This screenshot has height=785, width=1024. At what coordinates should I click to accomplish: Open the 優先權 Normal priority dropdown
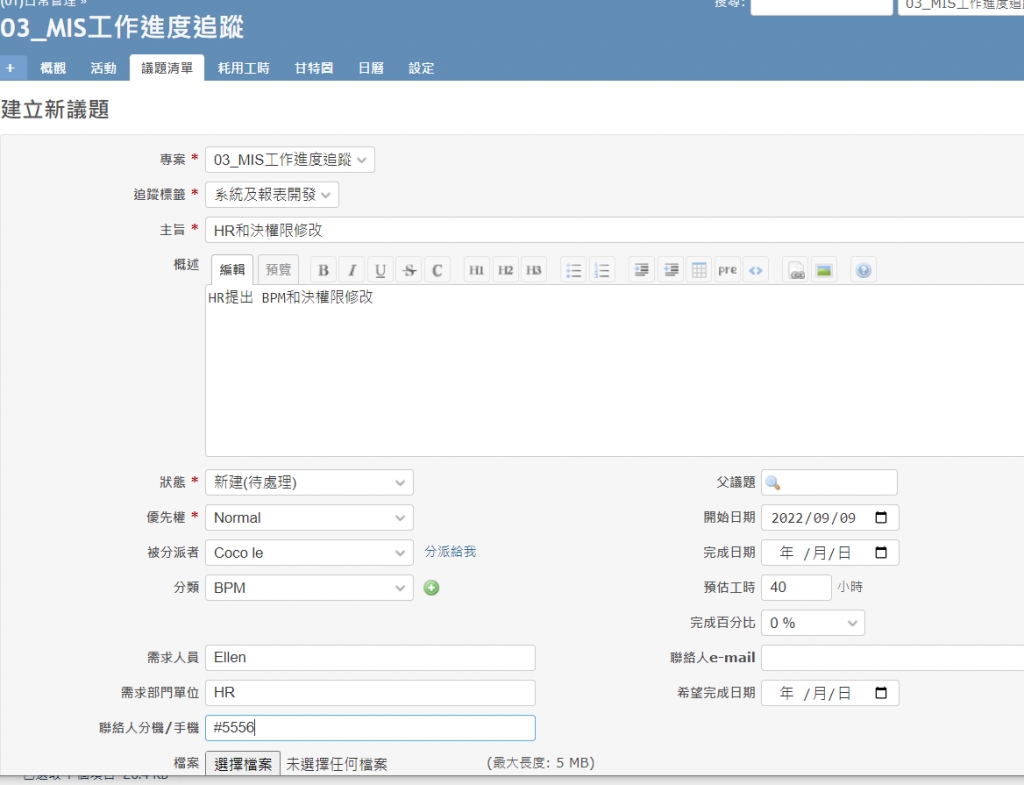click(x=308, y=518)
